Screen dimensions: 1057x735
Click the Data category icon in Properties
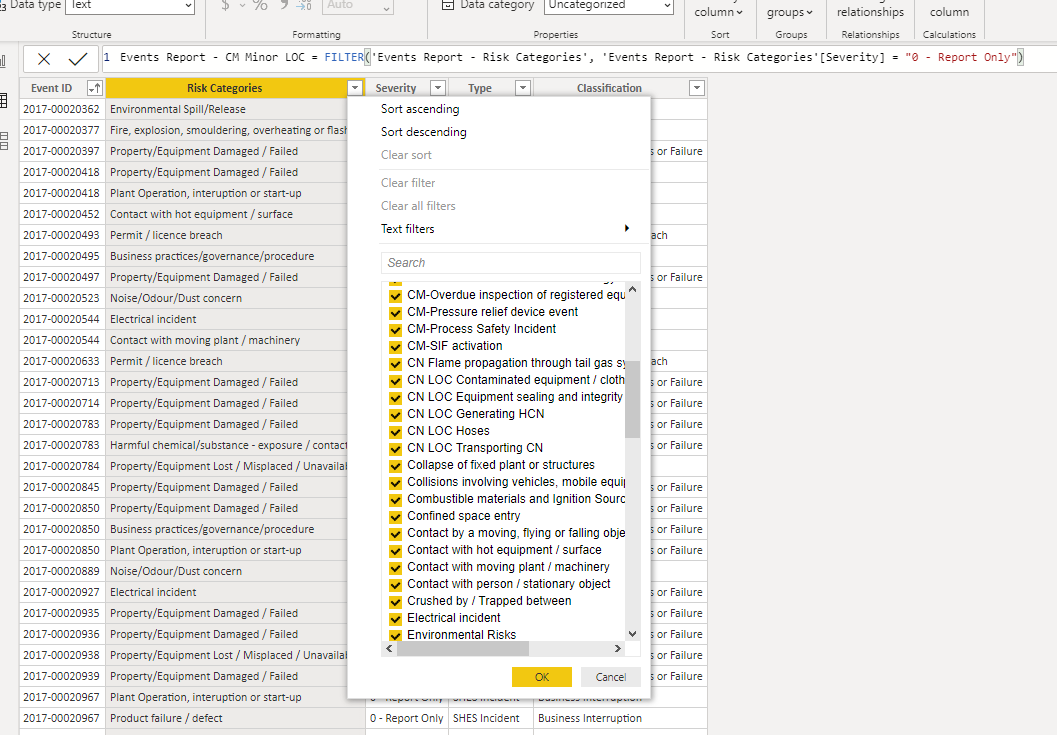pos(448,5)
